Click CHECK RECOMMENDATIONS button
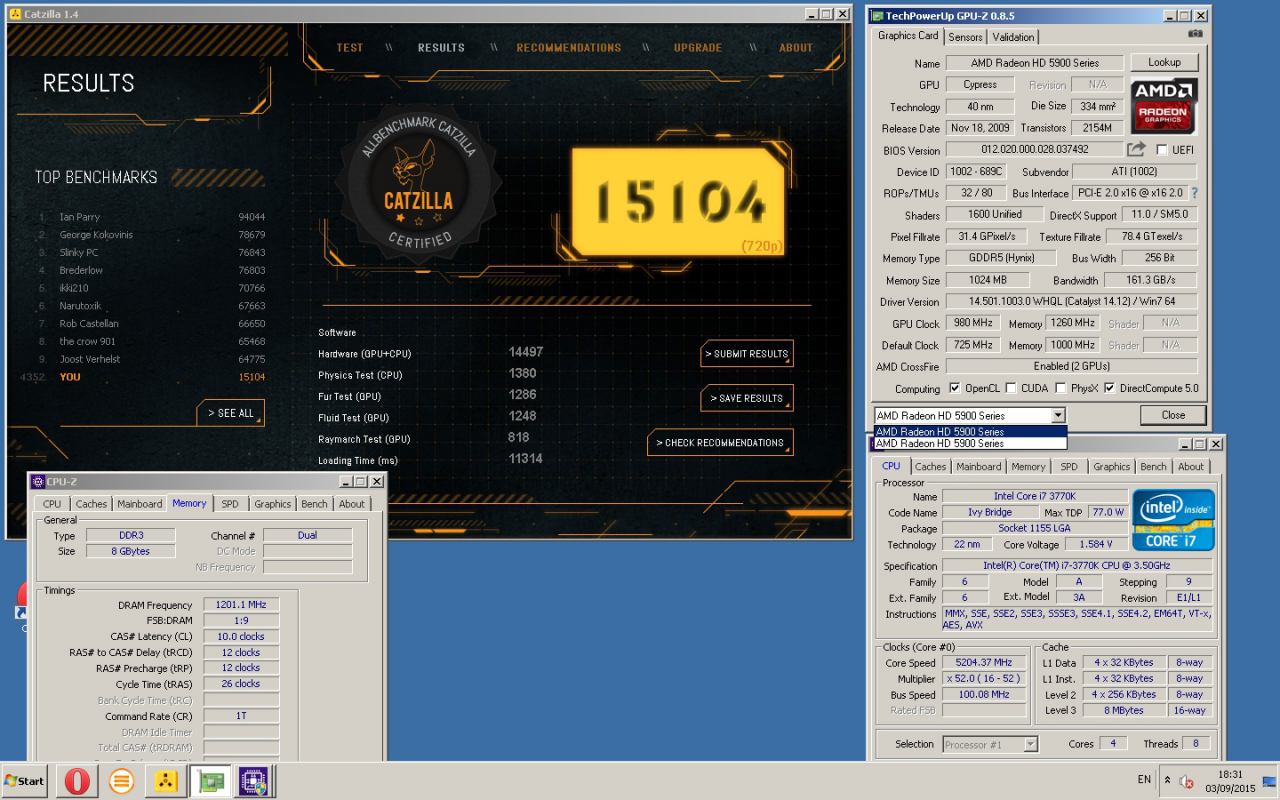 720,442
